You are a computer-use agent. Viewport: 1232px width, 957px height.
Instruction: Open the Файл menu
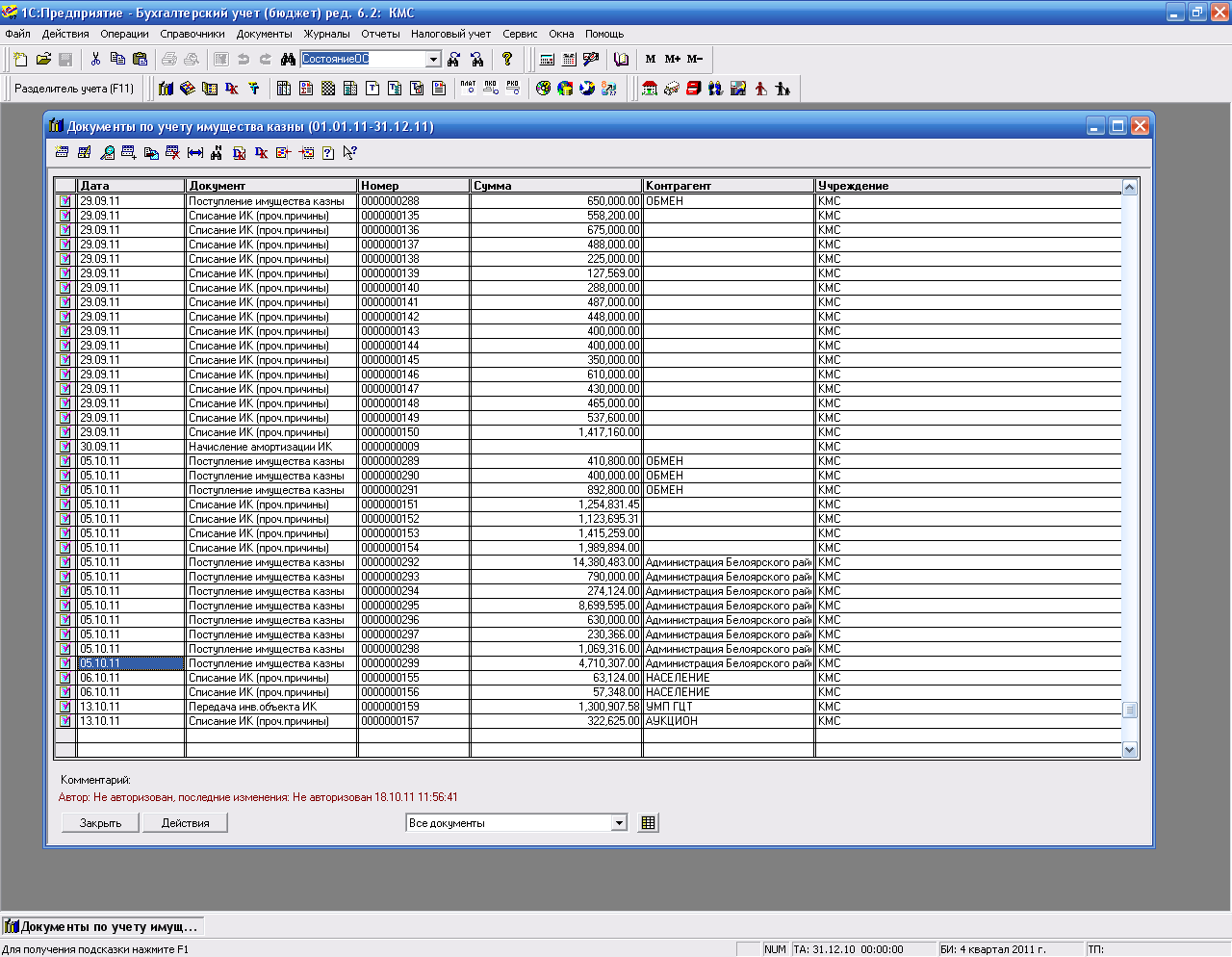pos(17,34)
